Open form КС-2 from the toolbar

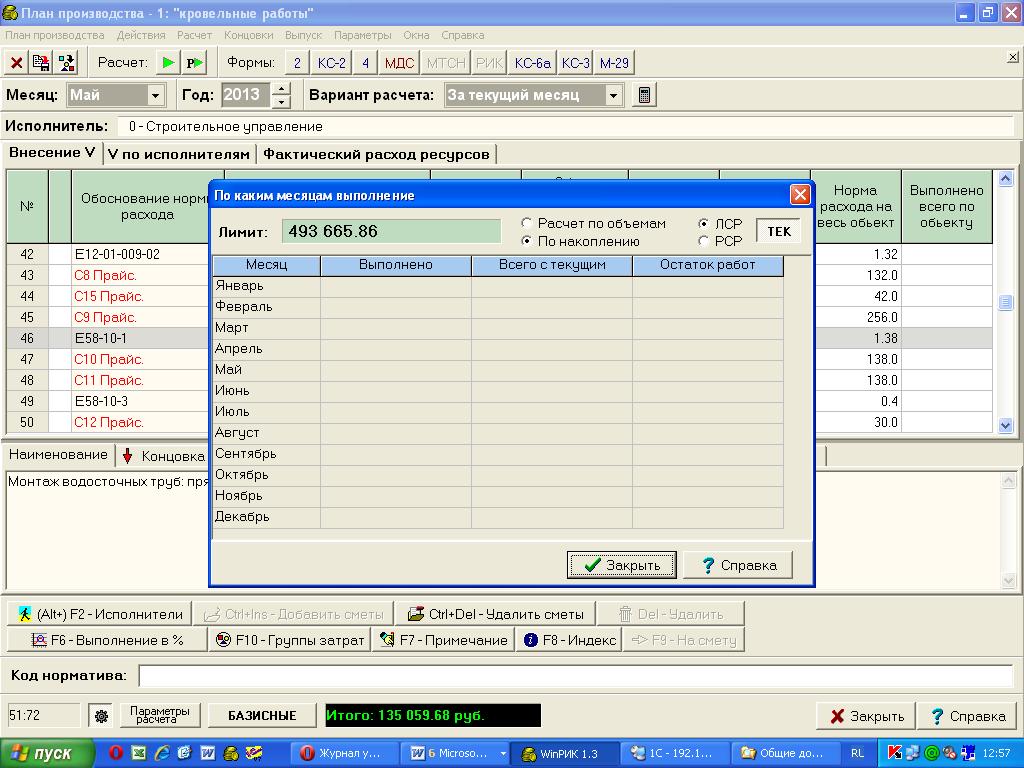pyautogui.click(x=331, y=63)
